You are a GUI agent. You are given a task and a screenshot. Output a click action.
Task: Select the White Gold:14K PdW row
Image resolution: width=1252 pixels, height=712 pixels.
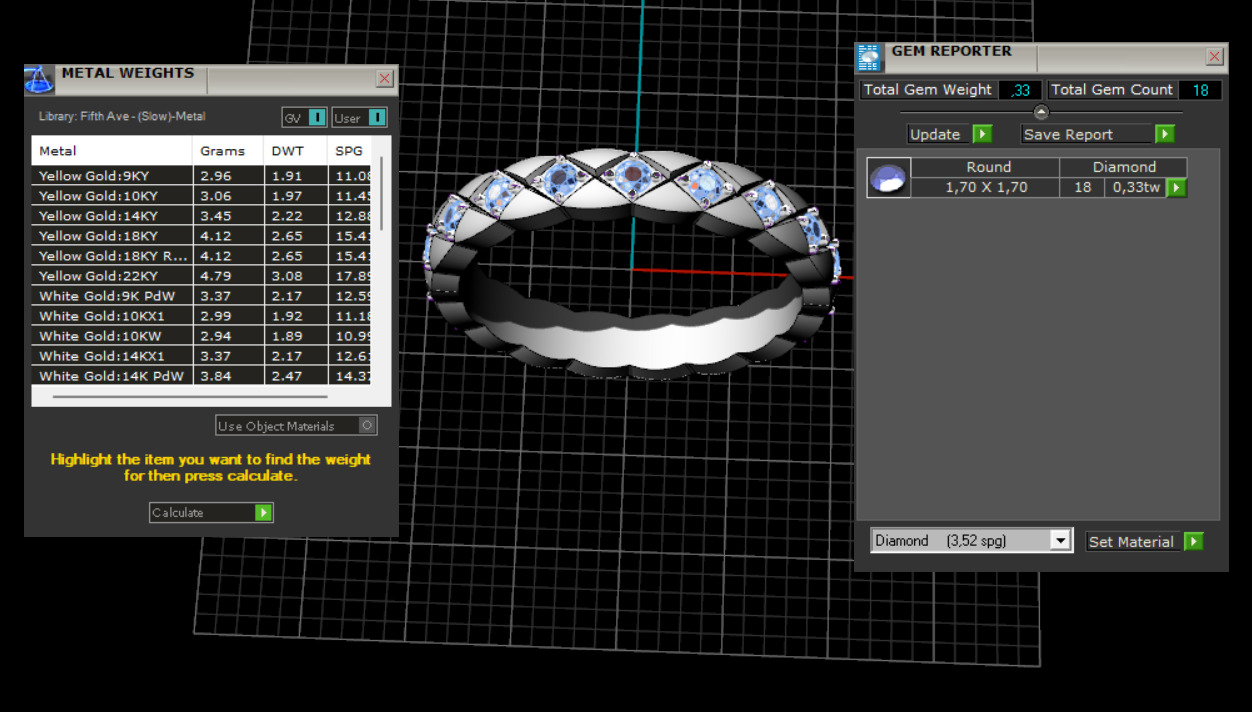[201, 376]
